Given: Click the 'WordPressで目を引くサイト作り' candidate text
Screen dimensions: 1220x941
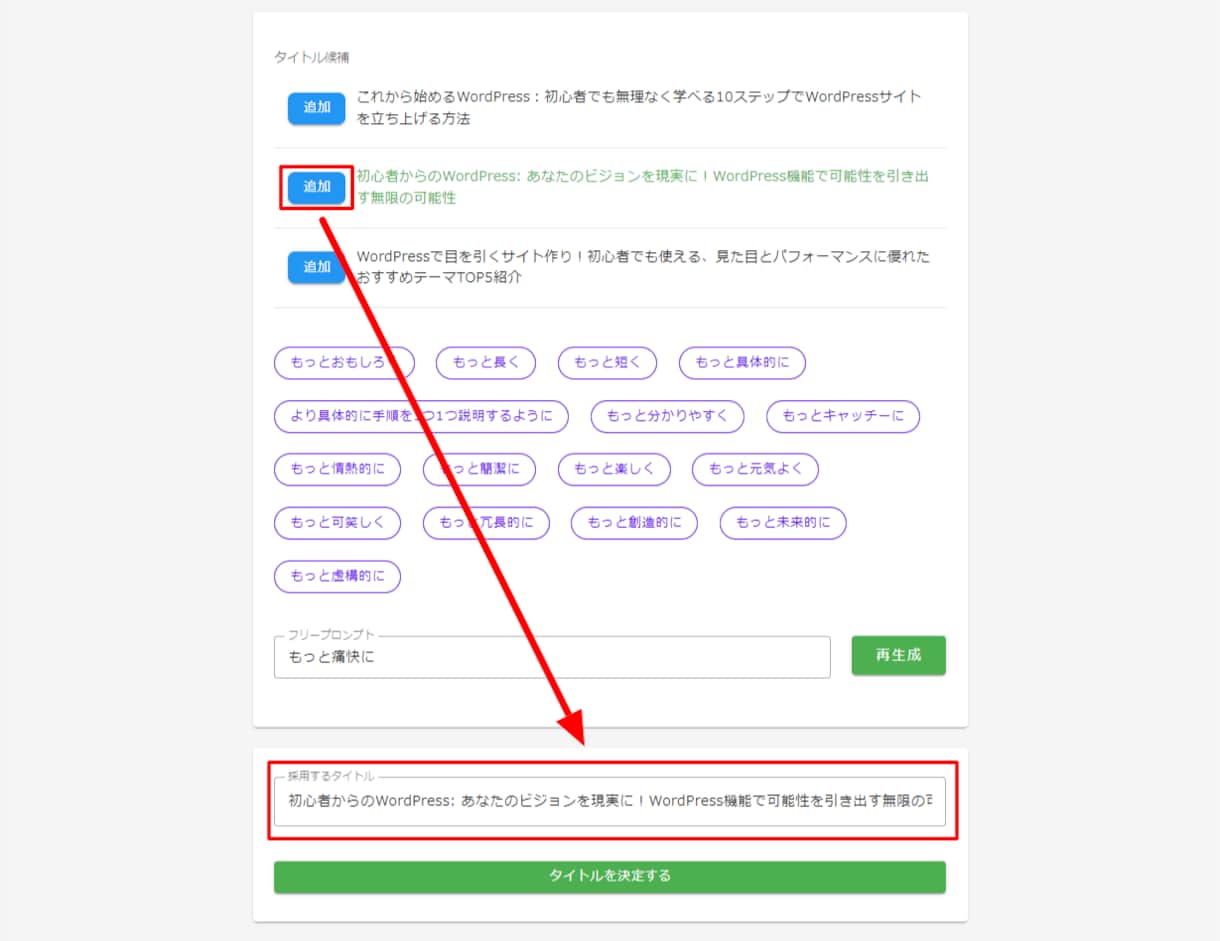Looking at the screenshot, I should click(x=643, y=267).
